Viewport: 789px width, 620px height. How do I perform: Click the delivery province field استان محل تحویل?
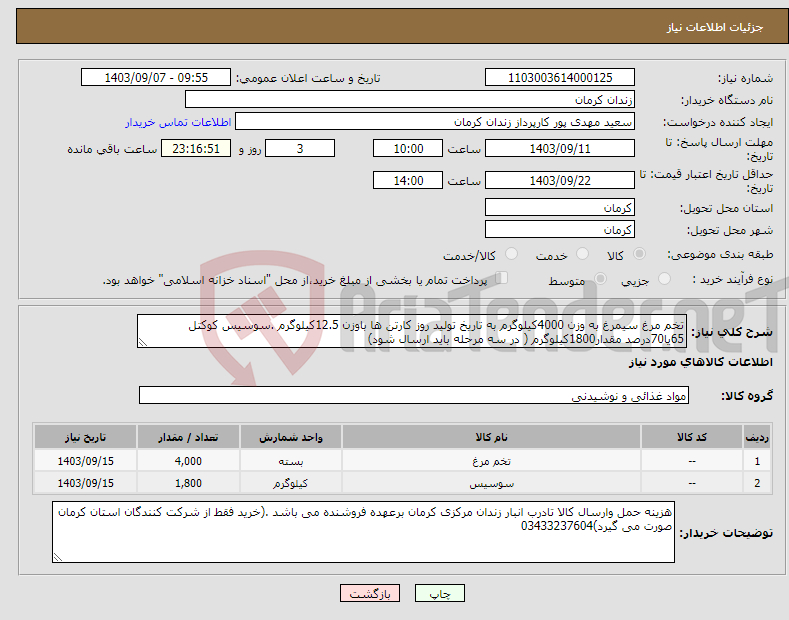(x=560, y=207)
